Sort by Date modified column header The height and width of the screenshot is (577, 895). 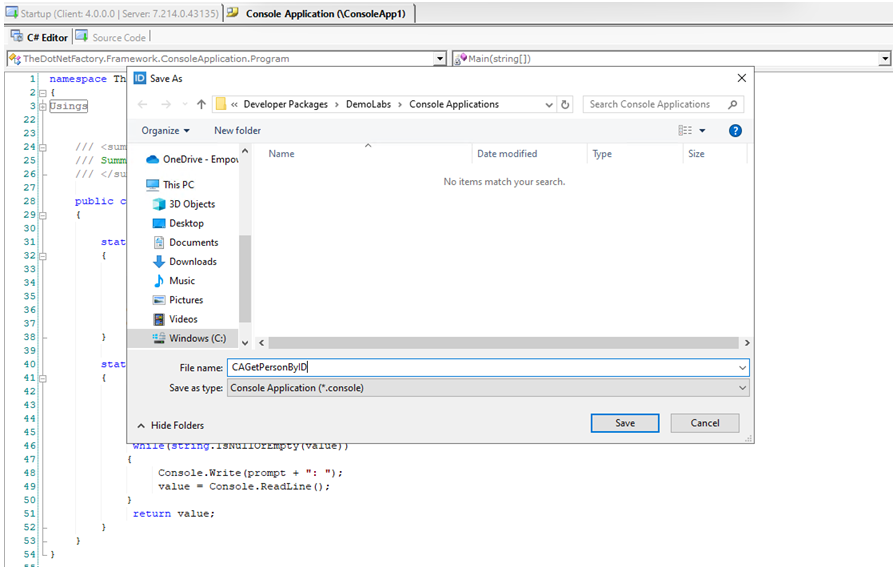tap(507, 154)
